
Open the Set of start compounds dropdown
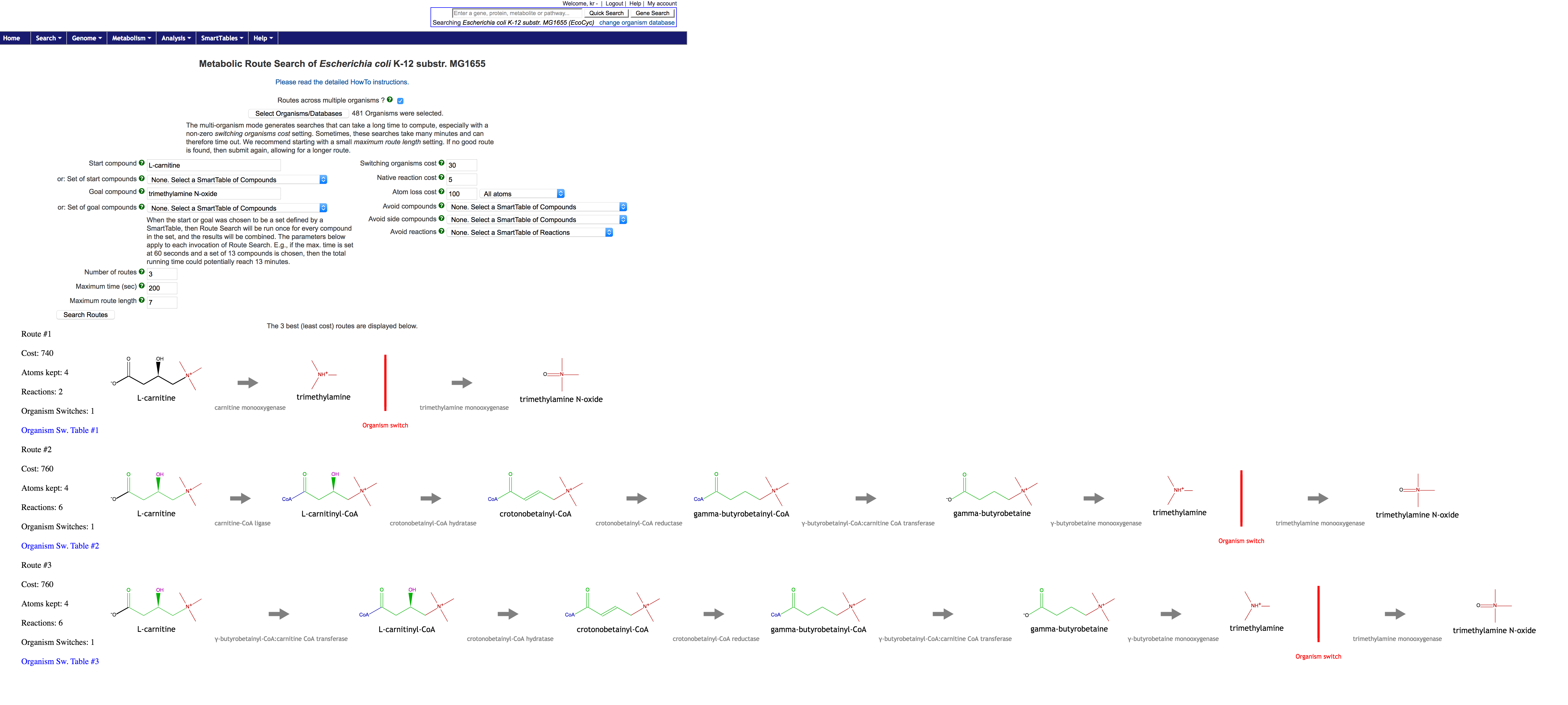click(x=237, y=180)
